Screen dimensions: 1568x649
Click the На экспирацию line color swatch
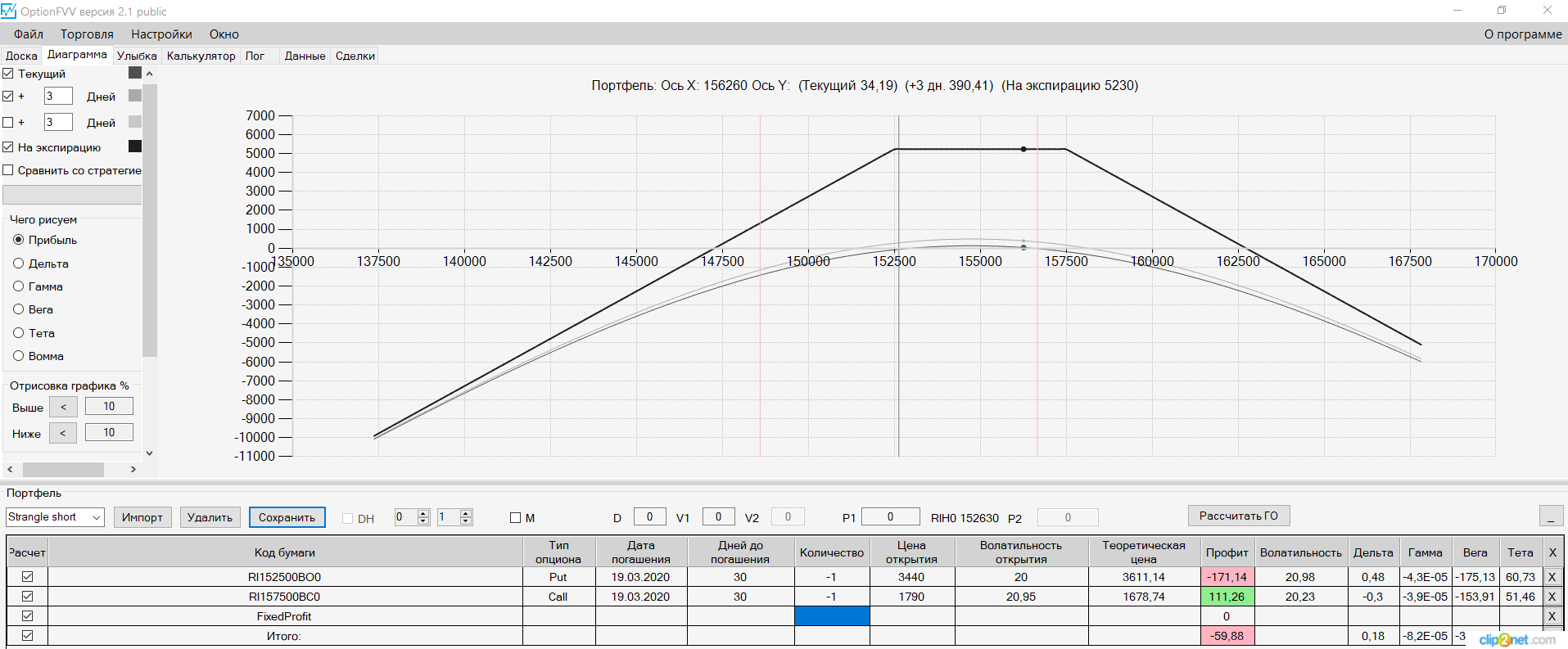tap(135, 146)
